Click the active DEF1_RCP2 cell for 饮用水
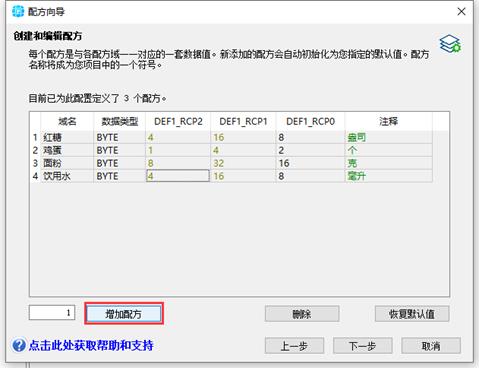Viewport: 479px width, 368px height. 178,176
